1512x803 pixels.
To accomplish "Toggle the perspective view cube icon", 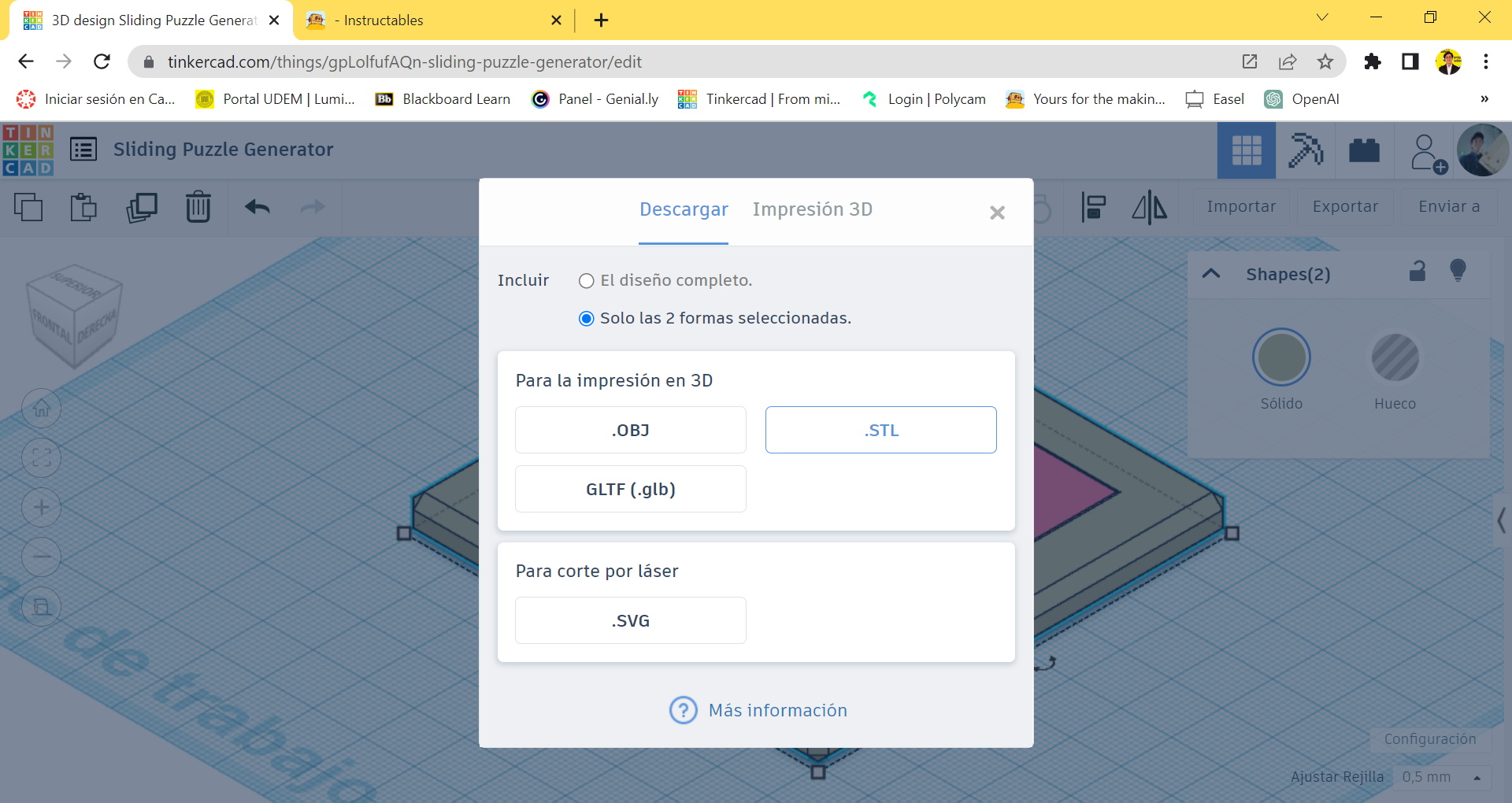I will pos(42,607).
